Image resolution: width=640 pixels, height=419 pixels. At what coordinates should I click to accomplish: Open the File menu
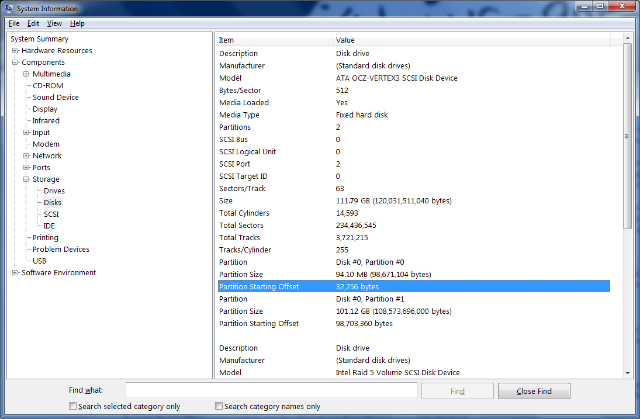[x=14, y=24]
